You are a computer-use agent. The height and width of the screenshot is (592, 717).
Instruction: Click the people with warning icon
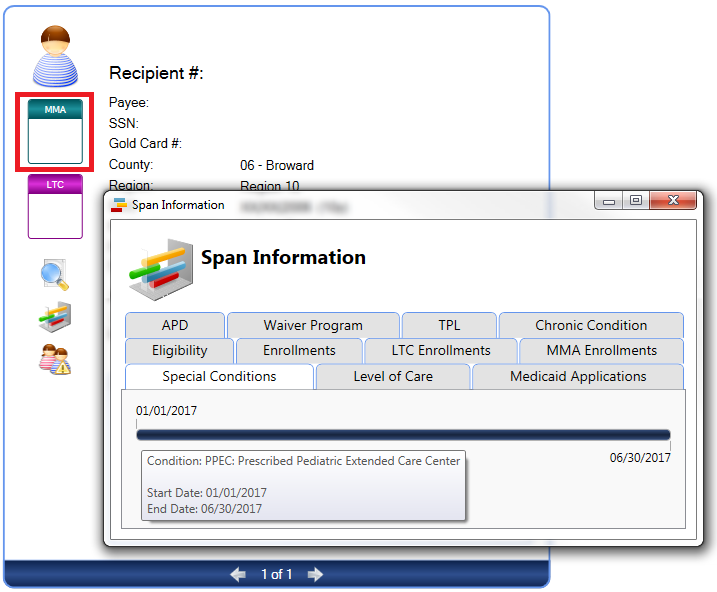[54, 359]
